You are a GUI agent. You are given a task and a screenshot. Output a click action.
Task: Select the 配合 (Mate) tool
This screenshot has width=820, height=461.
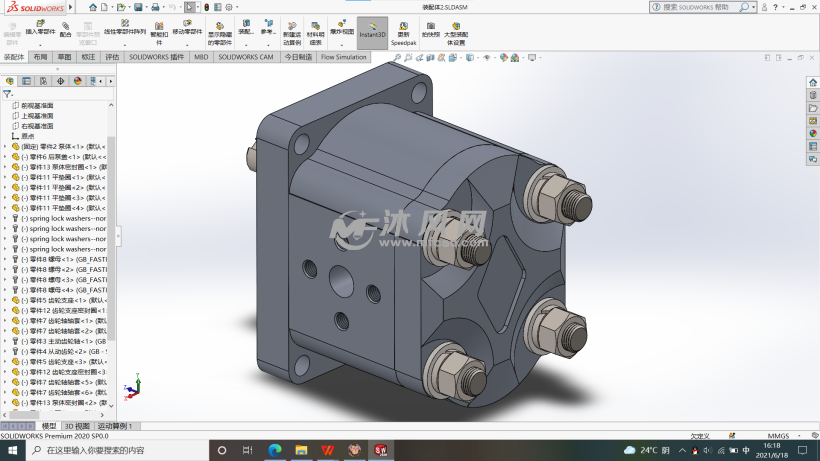coord(66,27)
